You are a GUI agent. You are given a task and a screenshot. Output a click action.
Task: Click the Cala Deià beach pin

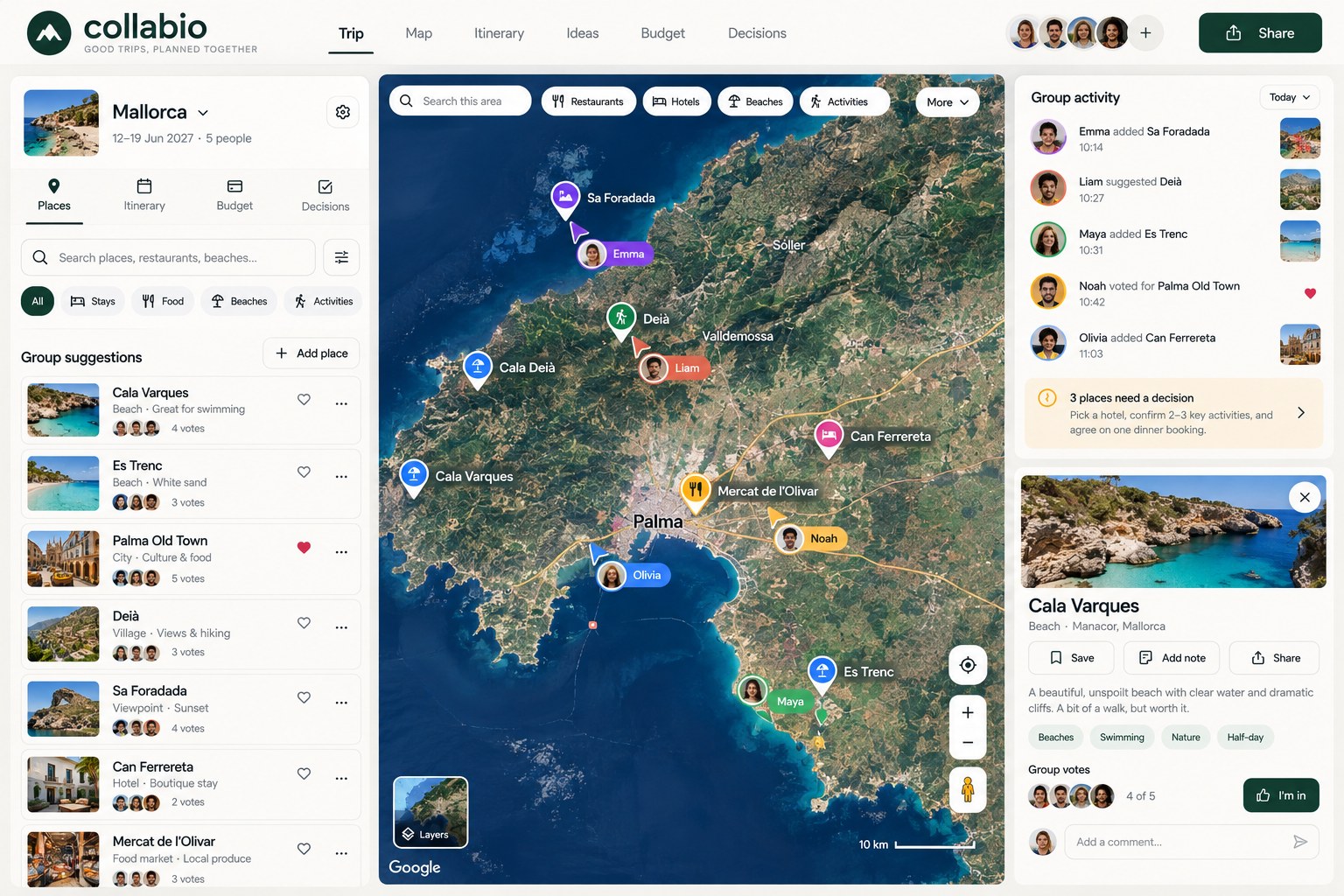[477, 369]
